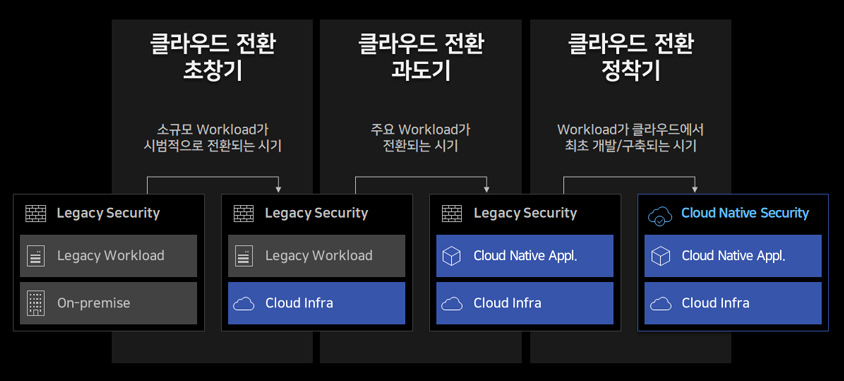Click the blue Cloud Native Security title
844x381 pixels.
click(x=745, y=213)
